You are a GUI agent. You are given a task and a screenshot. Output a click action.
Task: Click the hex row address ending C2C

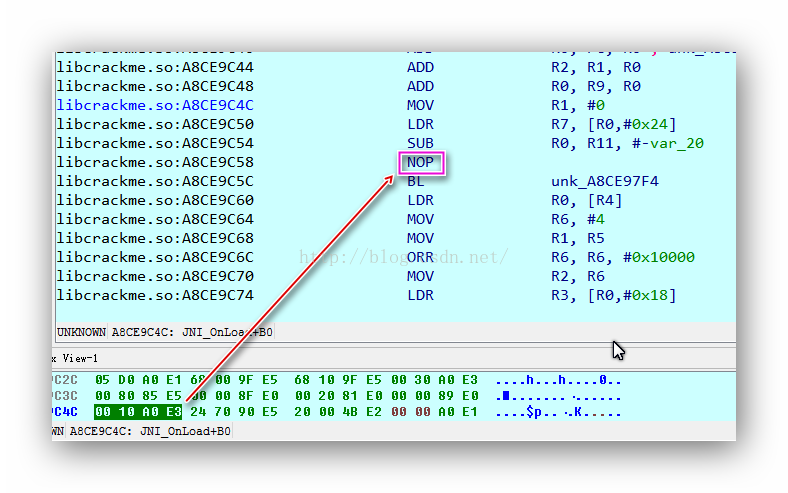[x=65, y=380]
